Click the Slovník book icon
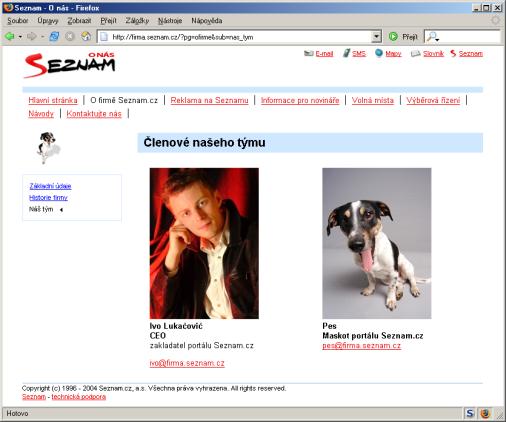The width and height of the screenshot is (506, 422). pyautogui.click(x=415, y=54)
